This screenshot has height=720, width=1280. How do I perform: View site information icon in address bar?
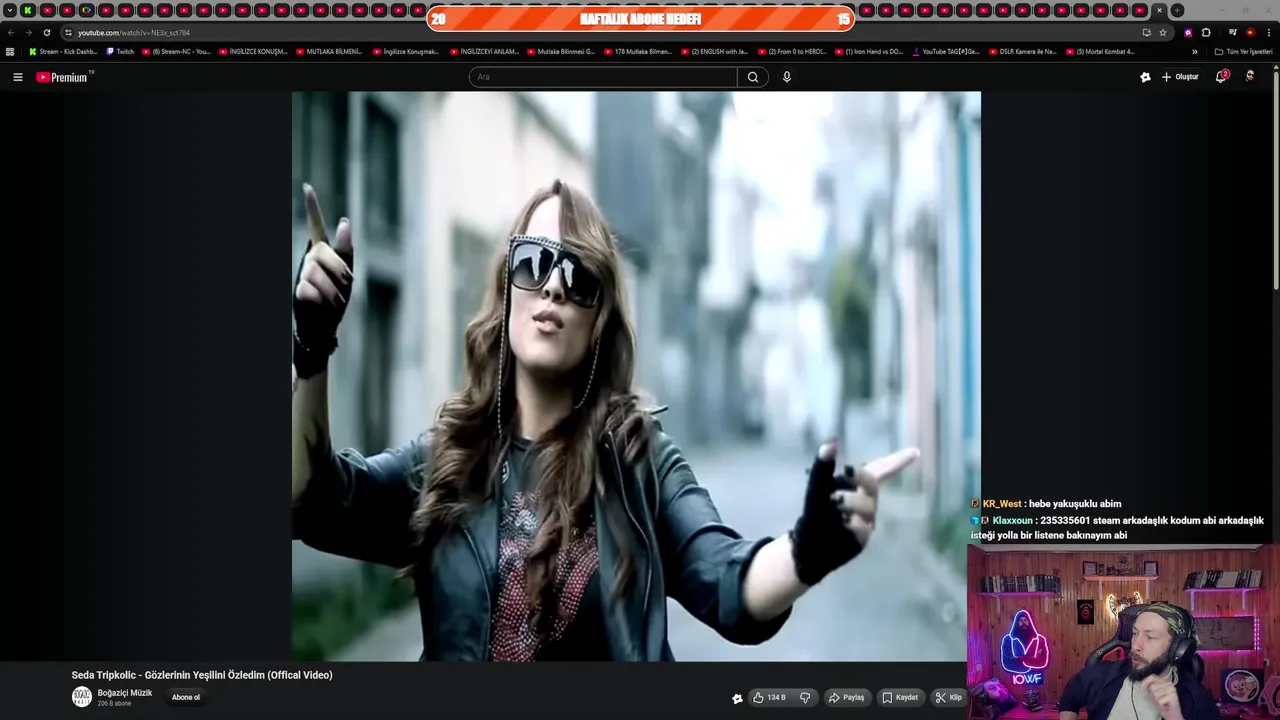[68, 32]
